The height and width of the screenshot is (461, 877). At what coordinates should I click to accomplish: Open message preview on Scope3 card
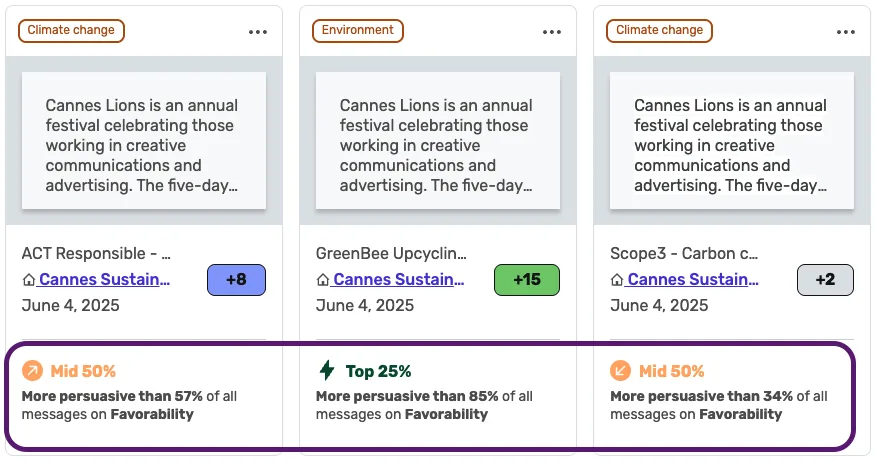click(732, 140)
